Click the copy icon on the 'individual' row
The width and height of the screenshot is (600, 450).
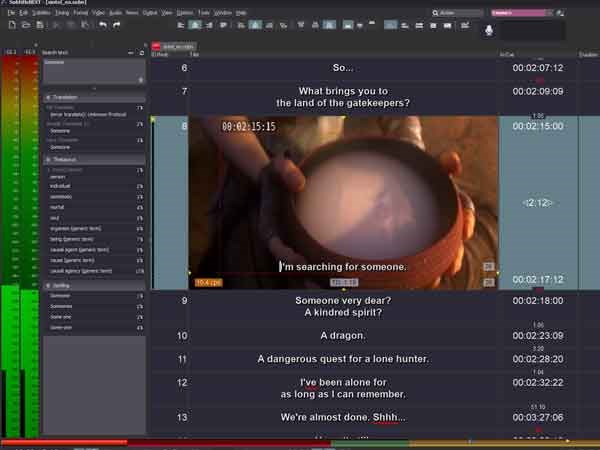point(140,186)
